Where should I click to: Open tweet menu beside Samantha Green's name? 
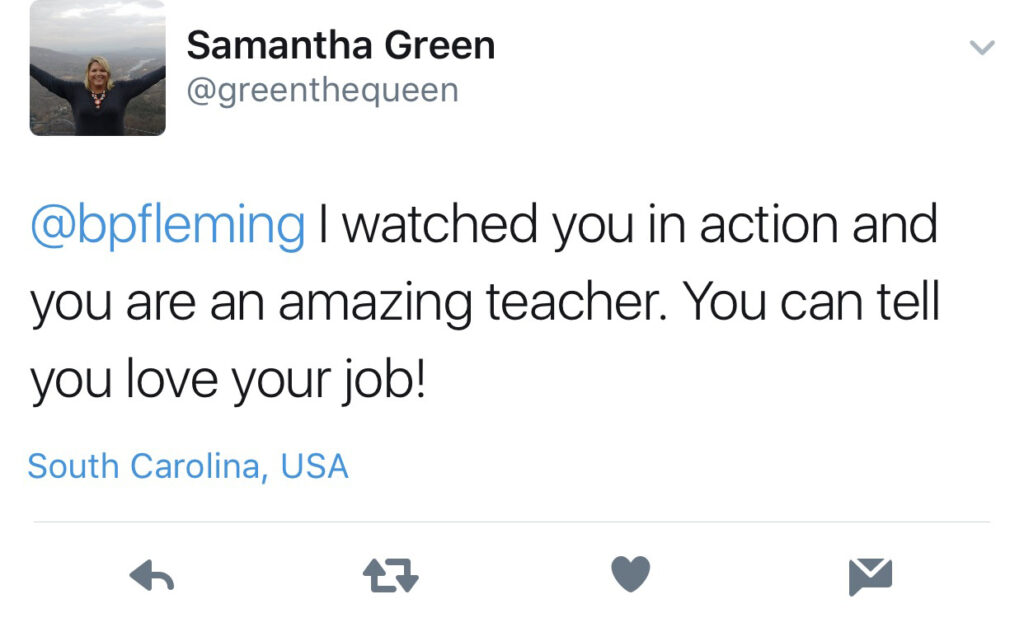point(982,48)
